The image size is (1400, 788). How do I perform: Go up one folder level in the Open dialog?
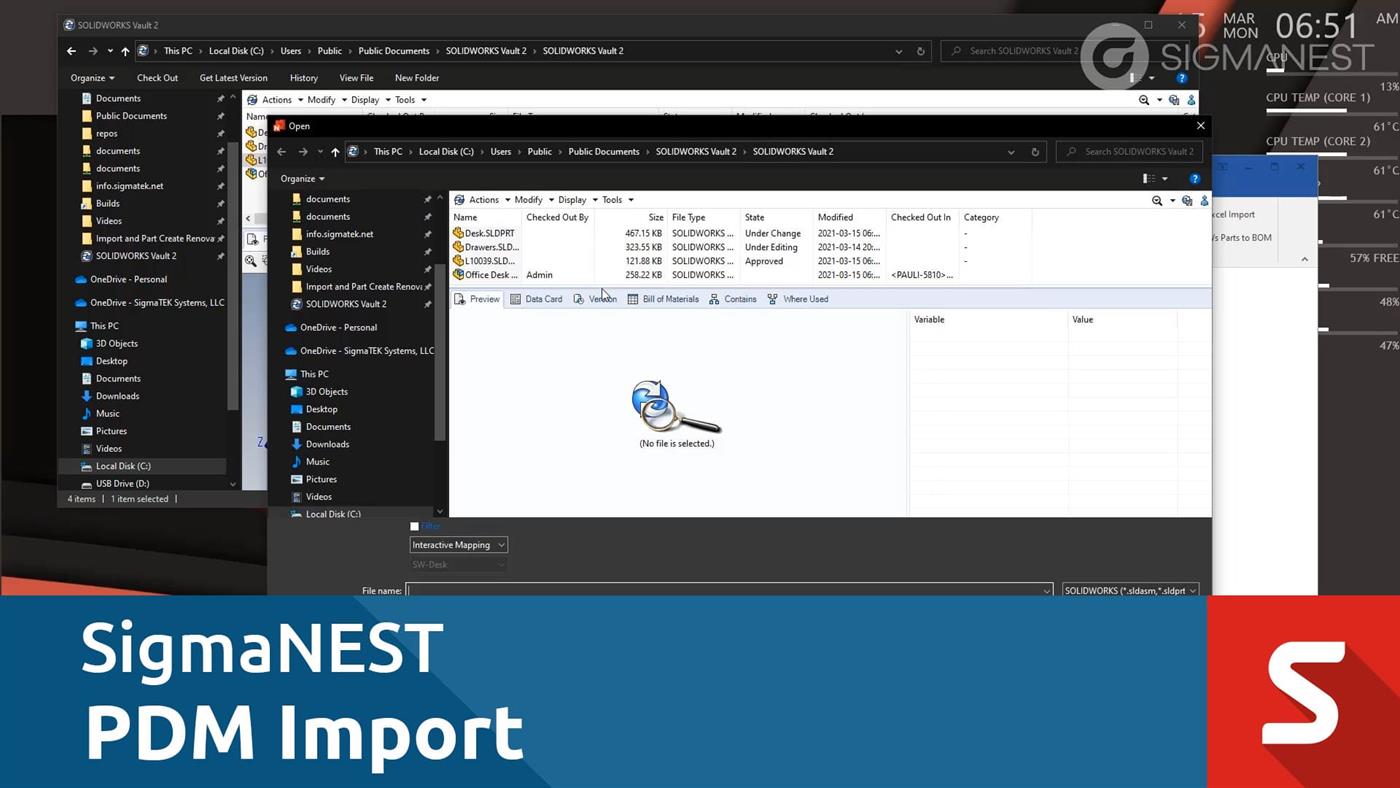point(335,152)
